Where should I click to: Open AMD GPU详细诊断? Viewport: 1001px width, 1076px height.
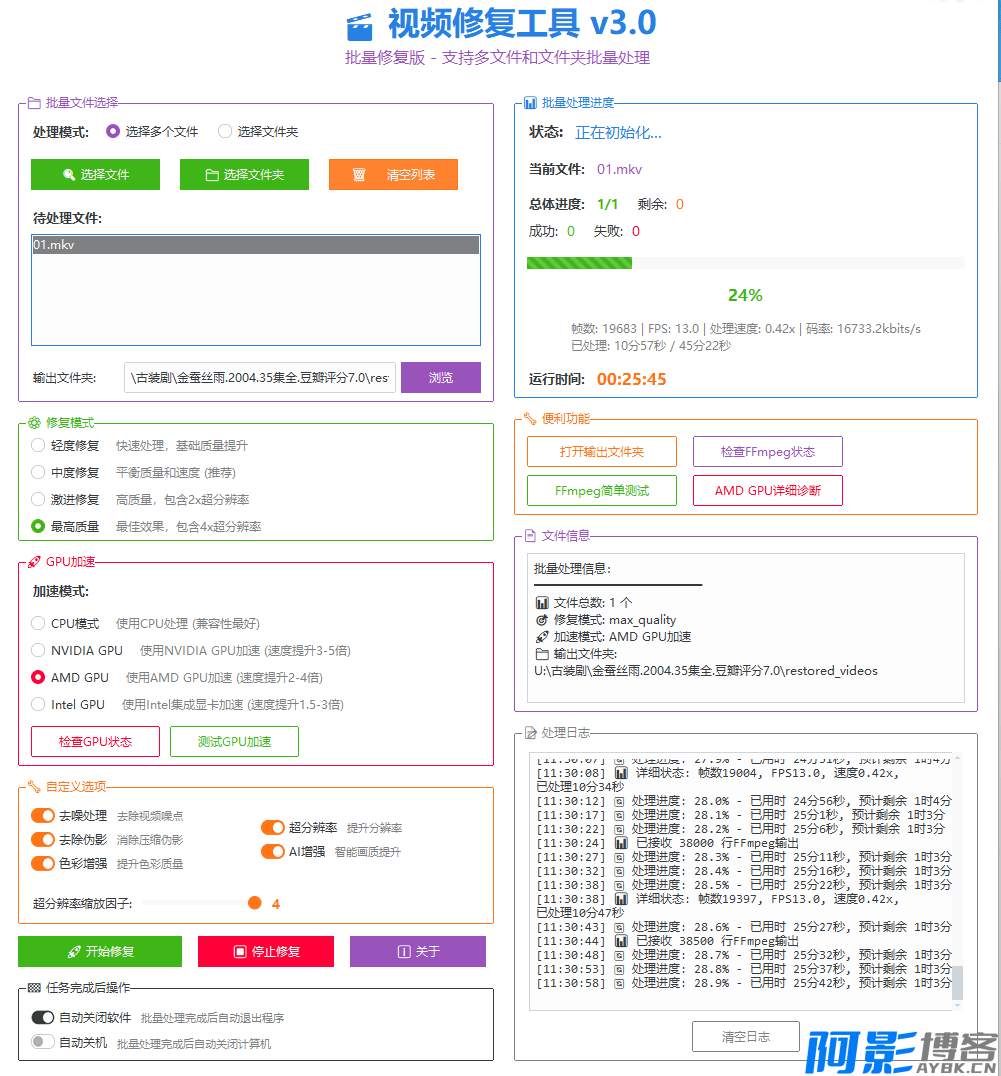tap(767, 491)
